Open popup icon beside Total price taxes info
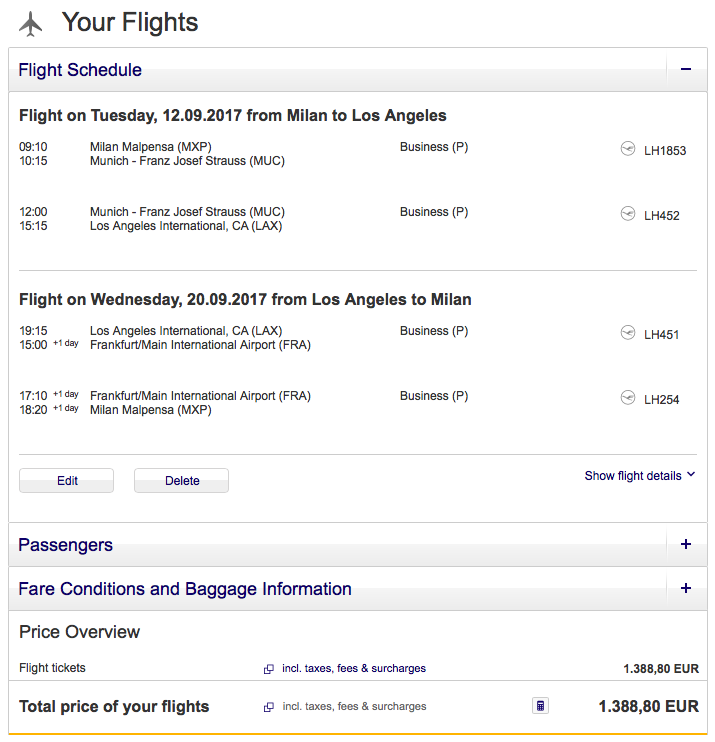Viewport: 715px width, 742px height. tap(268, 707)
